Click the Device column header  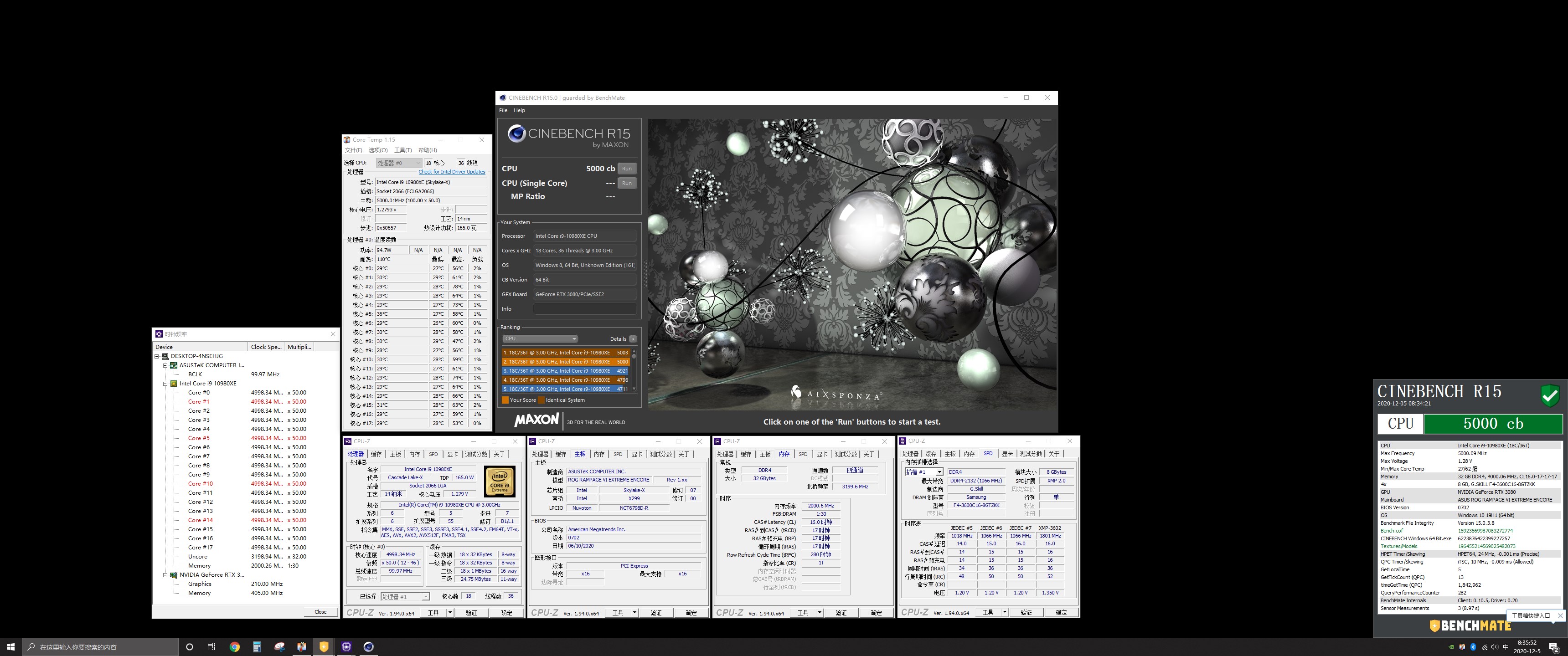click(x=201, y=347)
